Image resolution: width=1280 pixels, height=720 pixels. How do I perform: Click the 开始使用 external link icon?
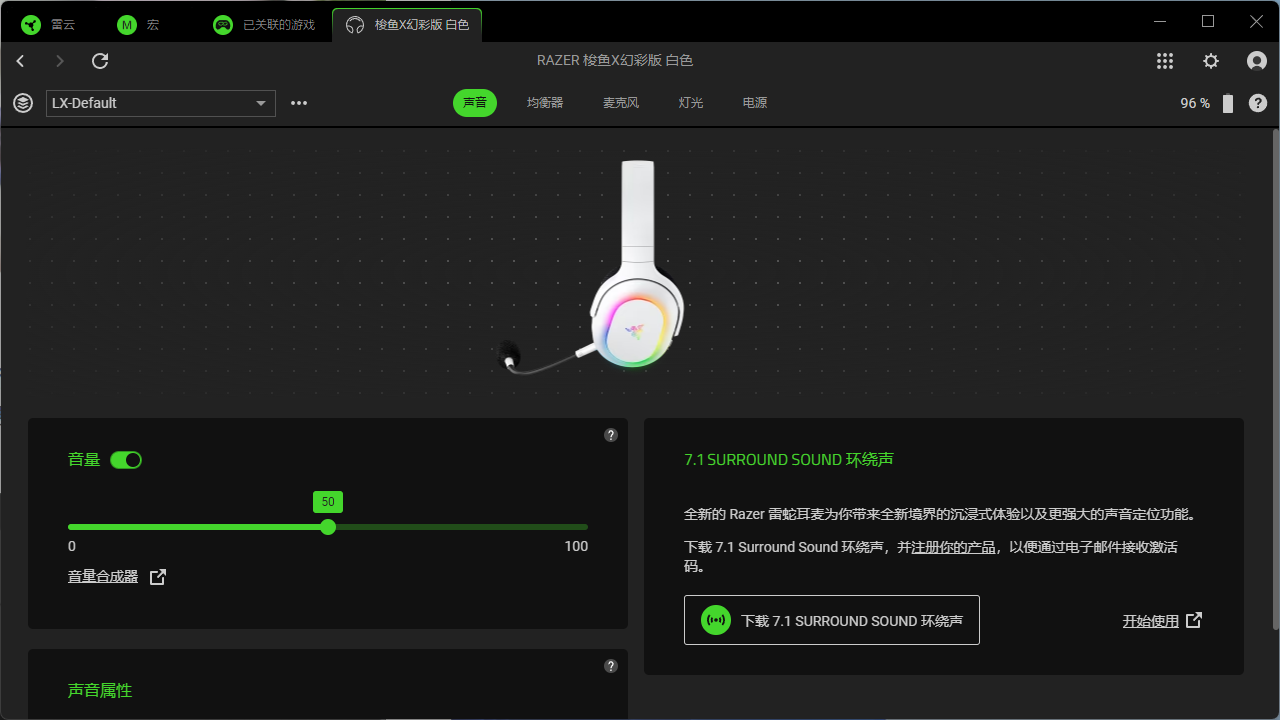click(1193, 620)
